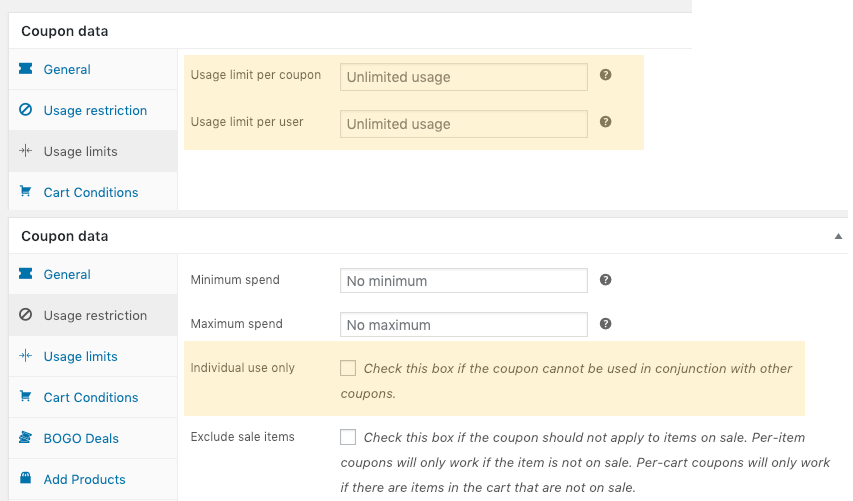The width and height of the screenshot is (853, 501).
Task: Select the Maximum spend input box
Action: coord(463,325)
